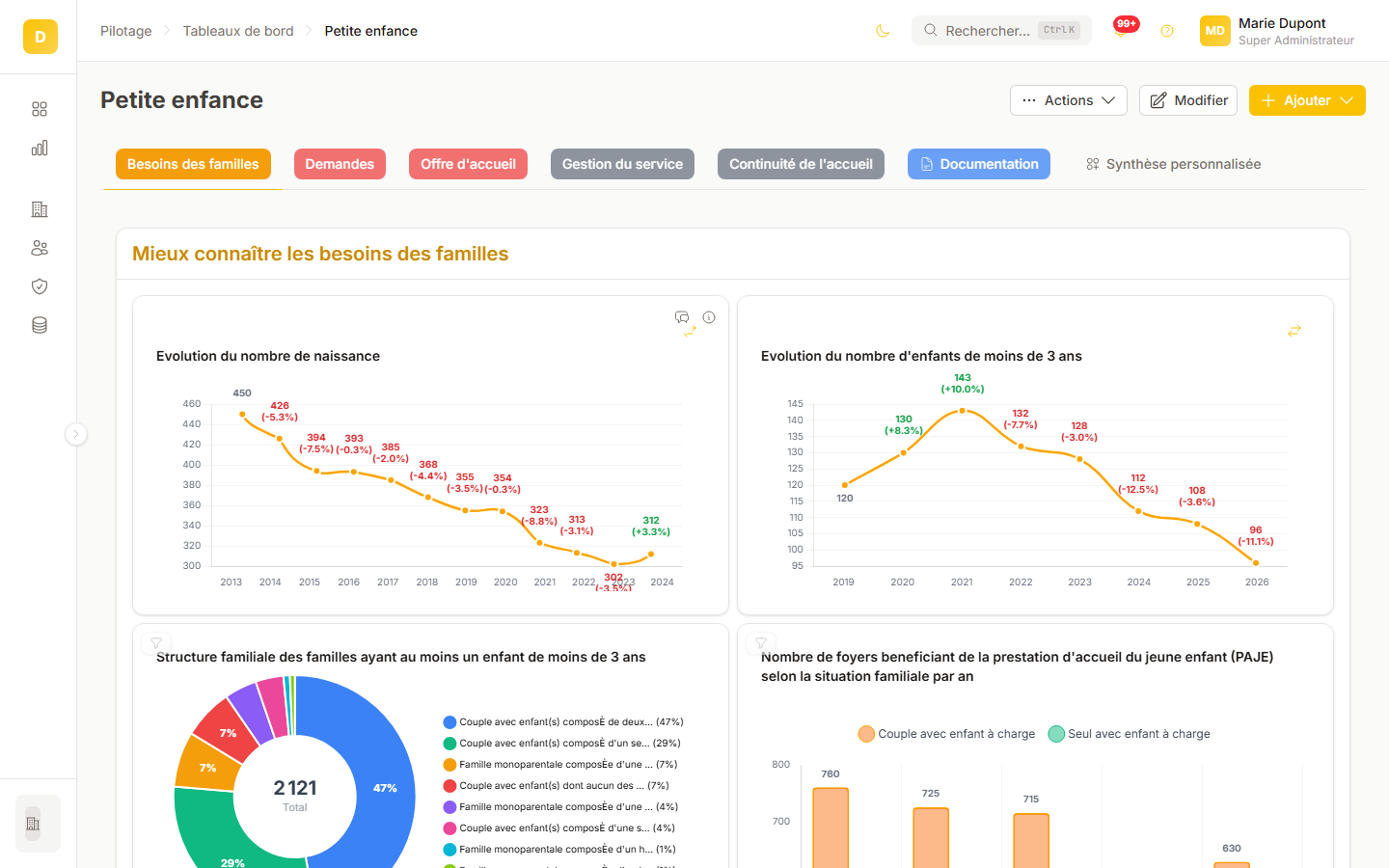Click Marie Dupont user name
Viewport: 1389px width, 868px height.
1282,23
